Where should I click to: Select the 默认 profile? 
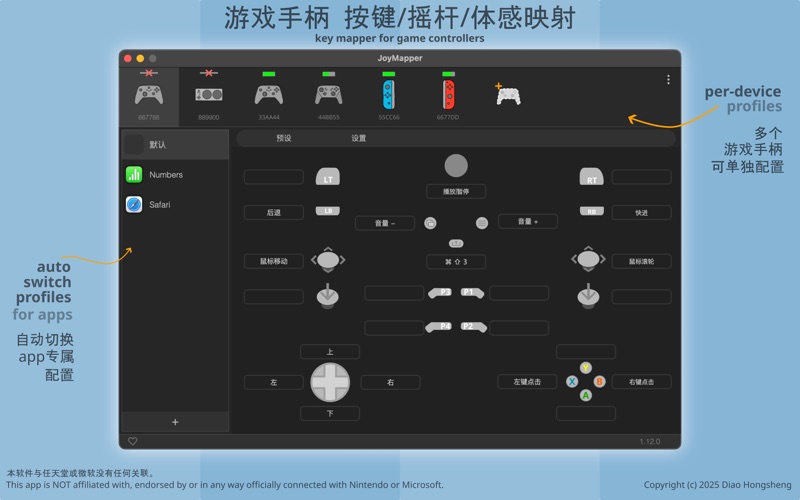174,145
